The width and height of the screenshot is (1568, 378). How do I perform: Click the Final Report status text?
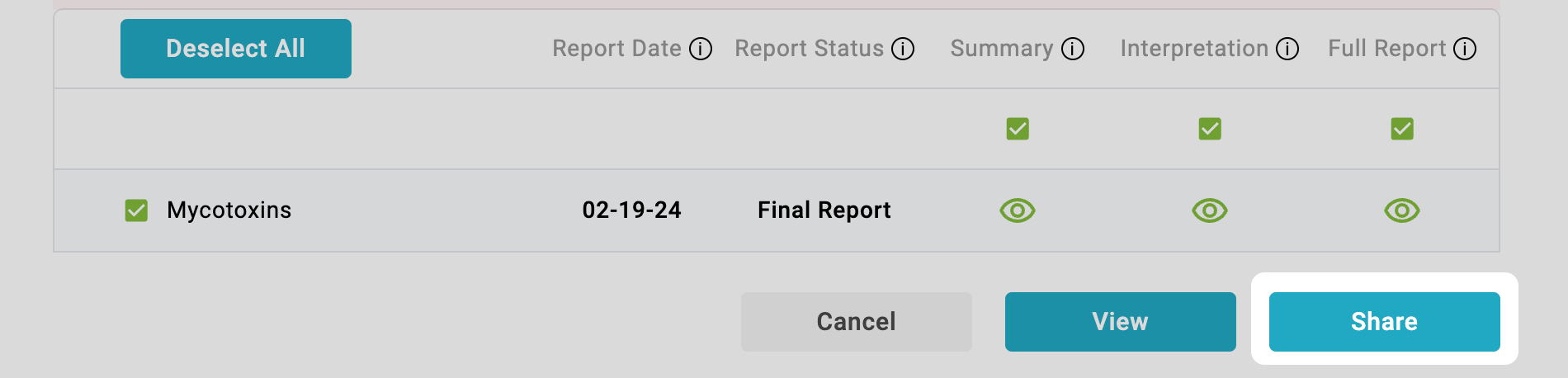tap(824, 210)
